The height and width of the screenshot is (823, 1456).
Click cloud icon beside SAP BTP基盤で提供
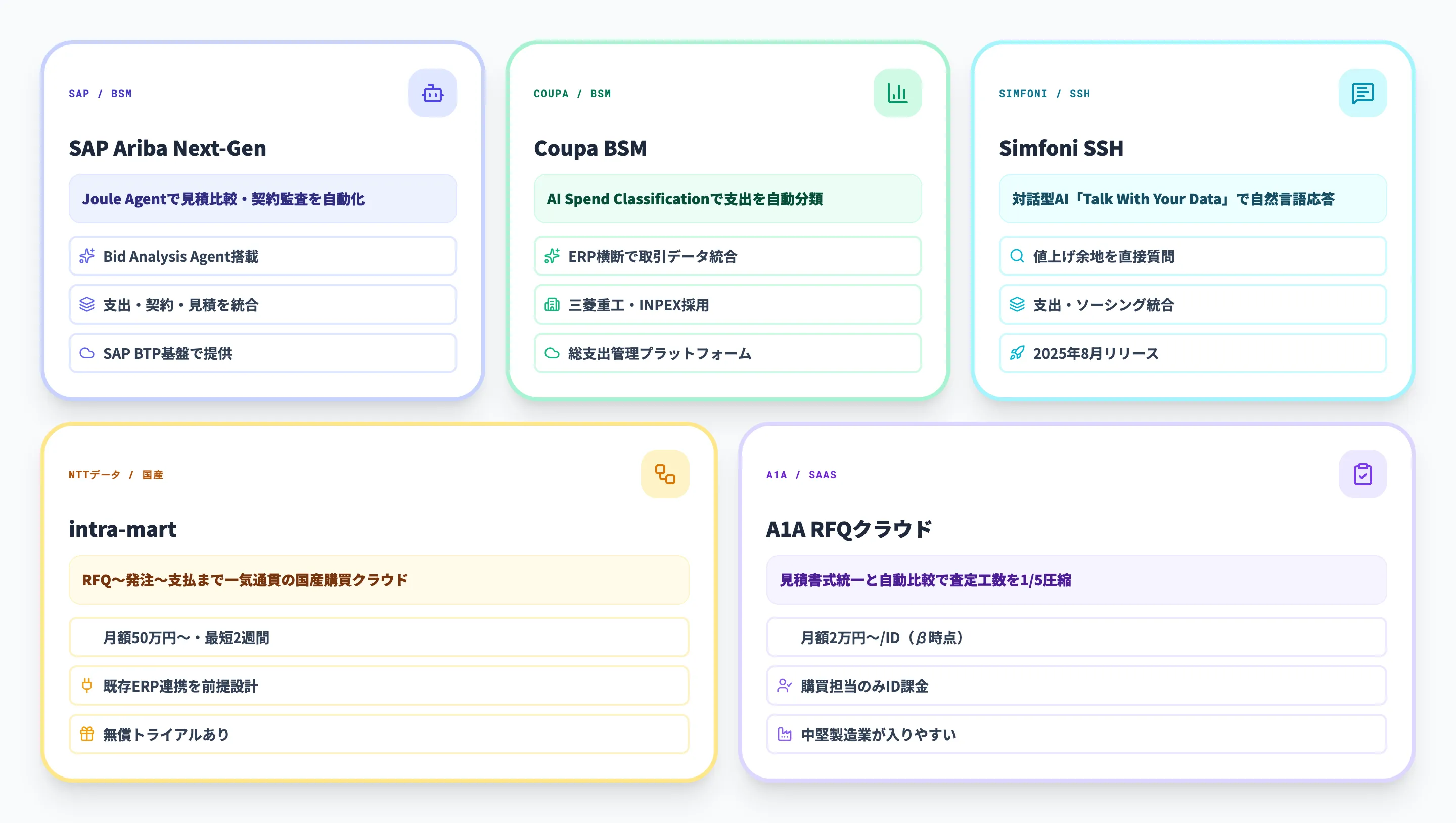click(87, 353)
